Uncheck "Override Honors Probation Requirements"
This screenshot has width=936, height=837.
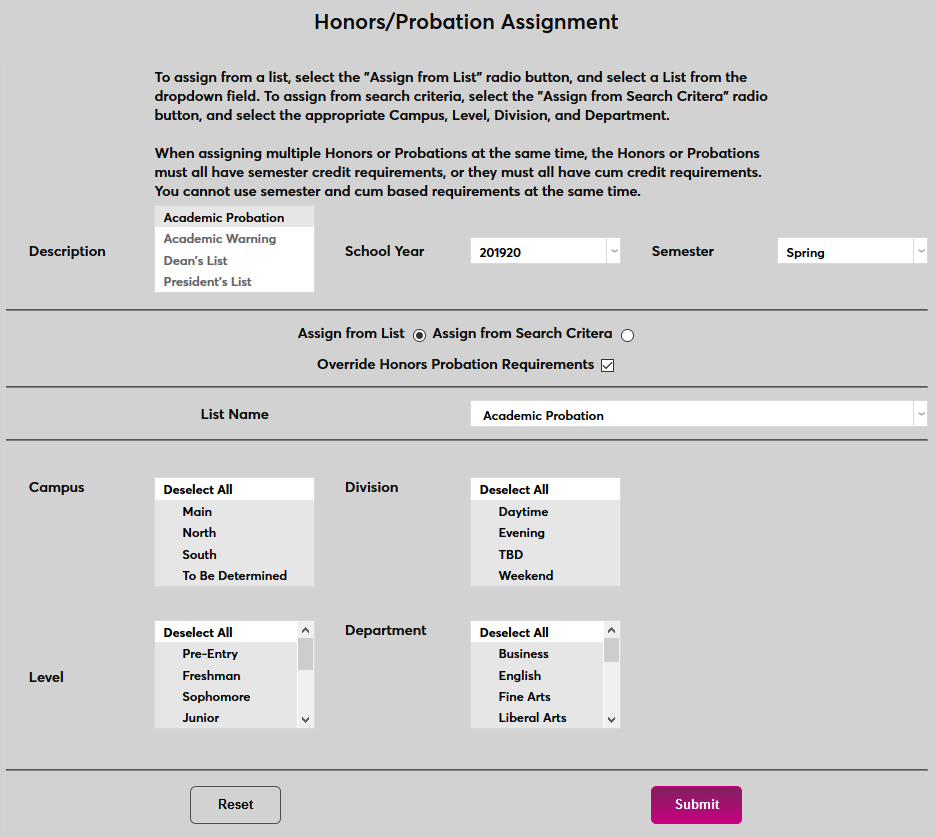pos(607,365)
